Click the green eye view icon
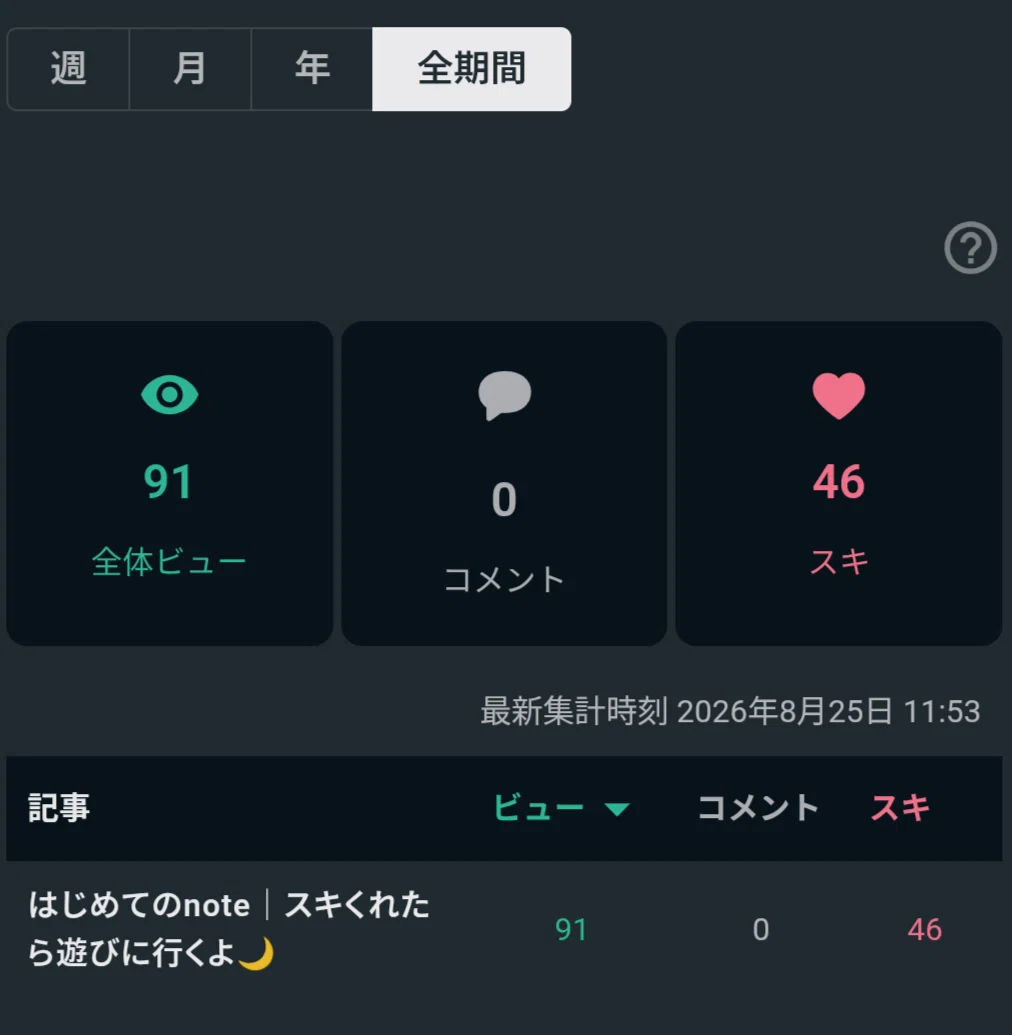 [170, 395]
